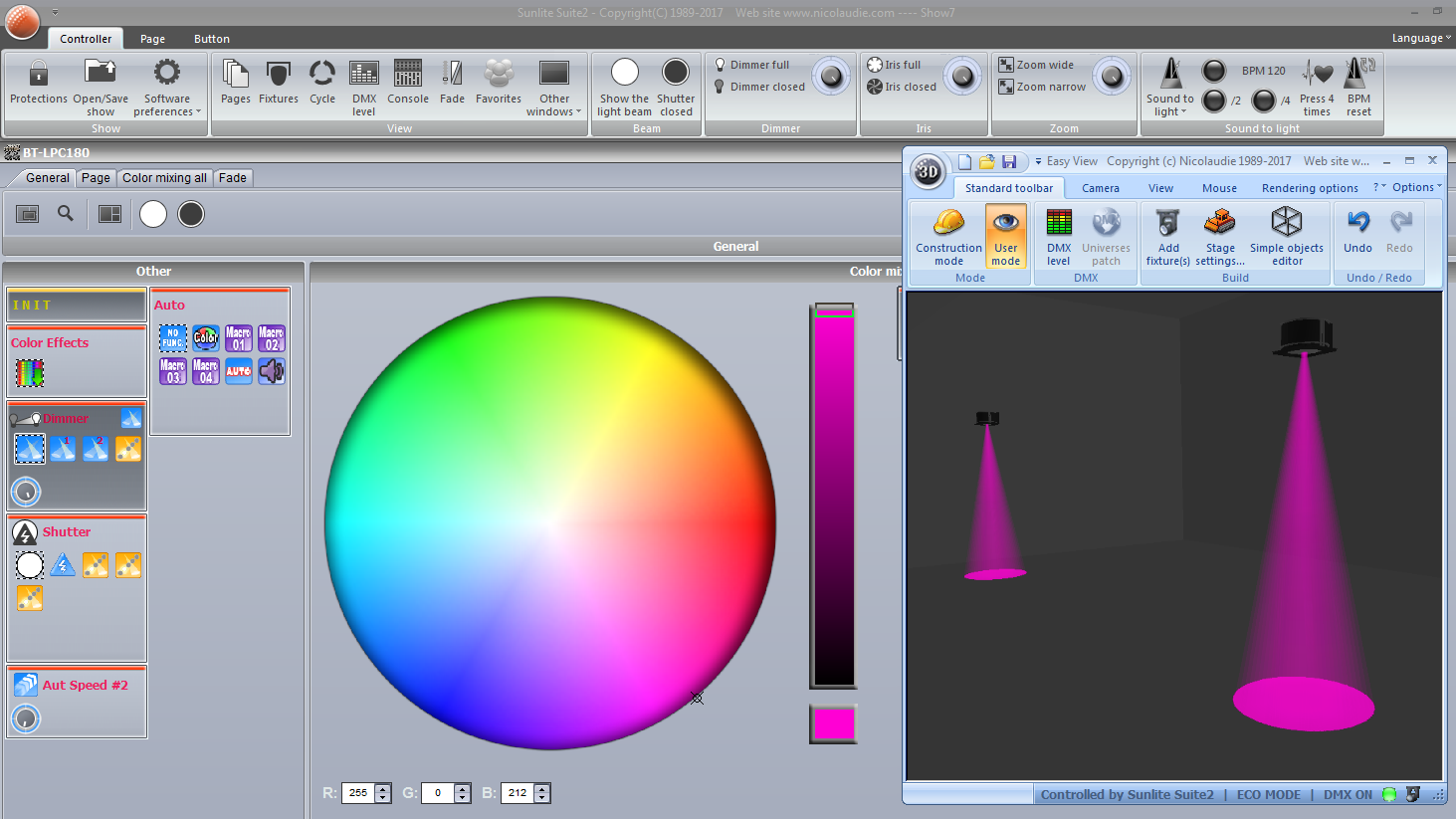Open the Fixtures view
This screenshot has height=819, width=1456.
279,75
